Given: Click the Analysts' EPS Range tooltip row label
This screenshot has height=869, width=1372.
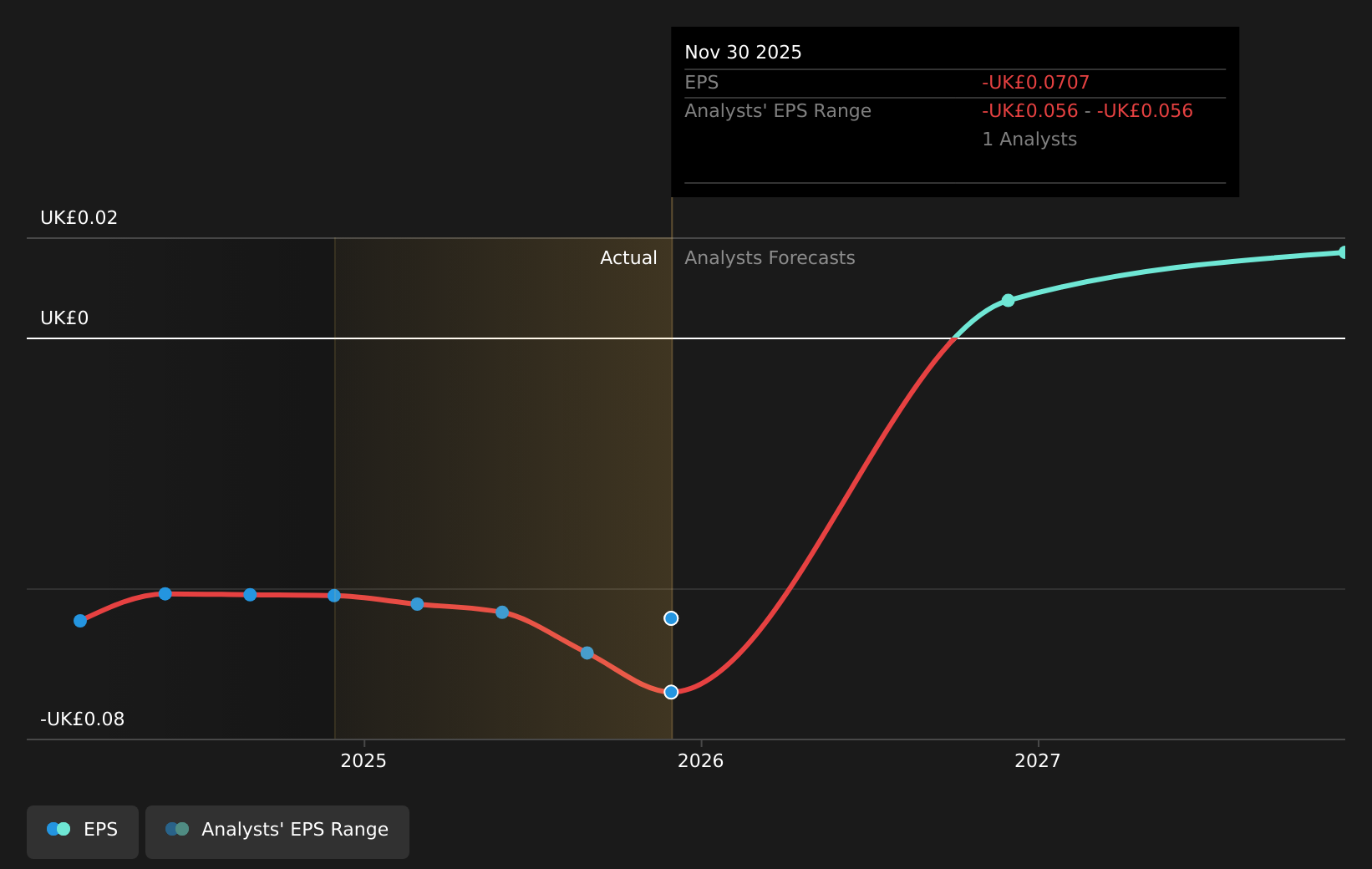Looking at the screenshot, I should 778,111.
